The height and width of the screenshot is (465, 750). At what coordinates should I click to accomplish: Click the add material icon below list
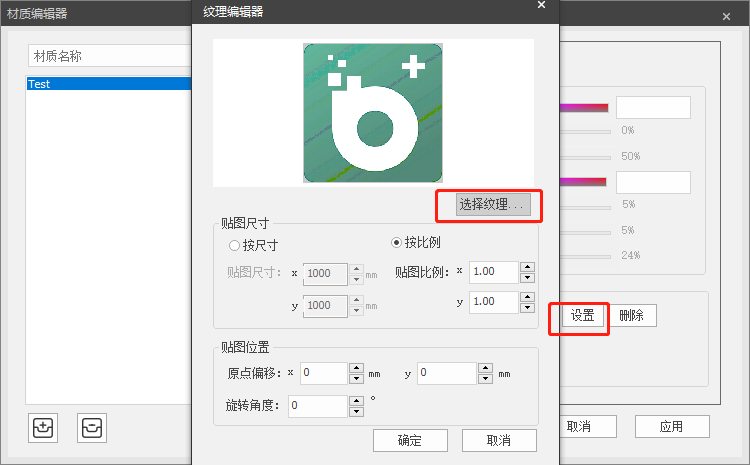[43, 428]
